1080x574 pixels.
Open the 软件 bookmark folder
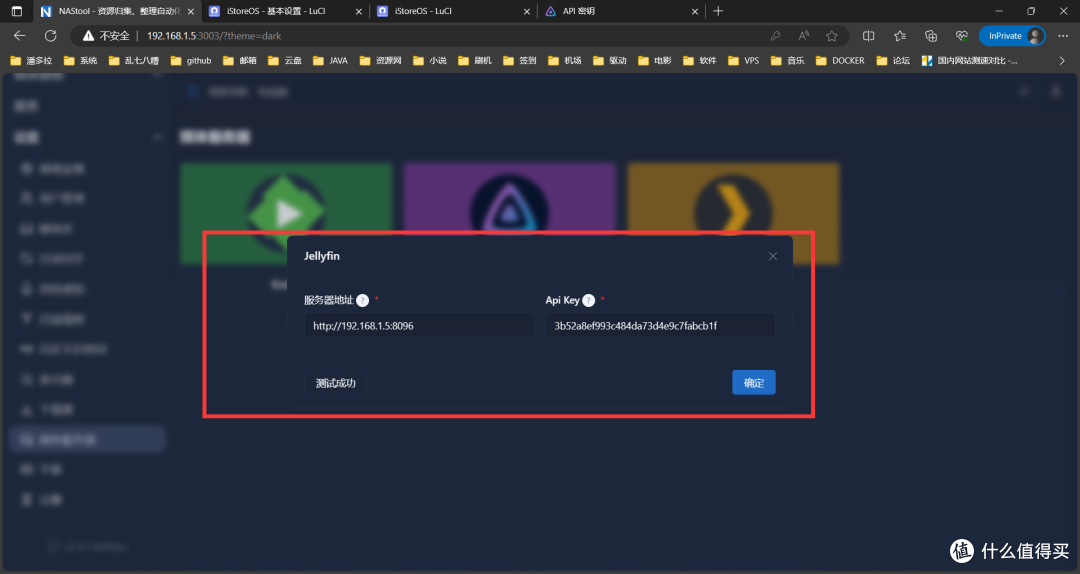700,61
